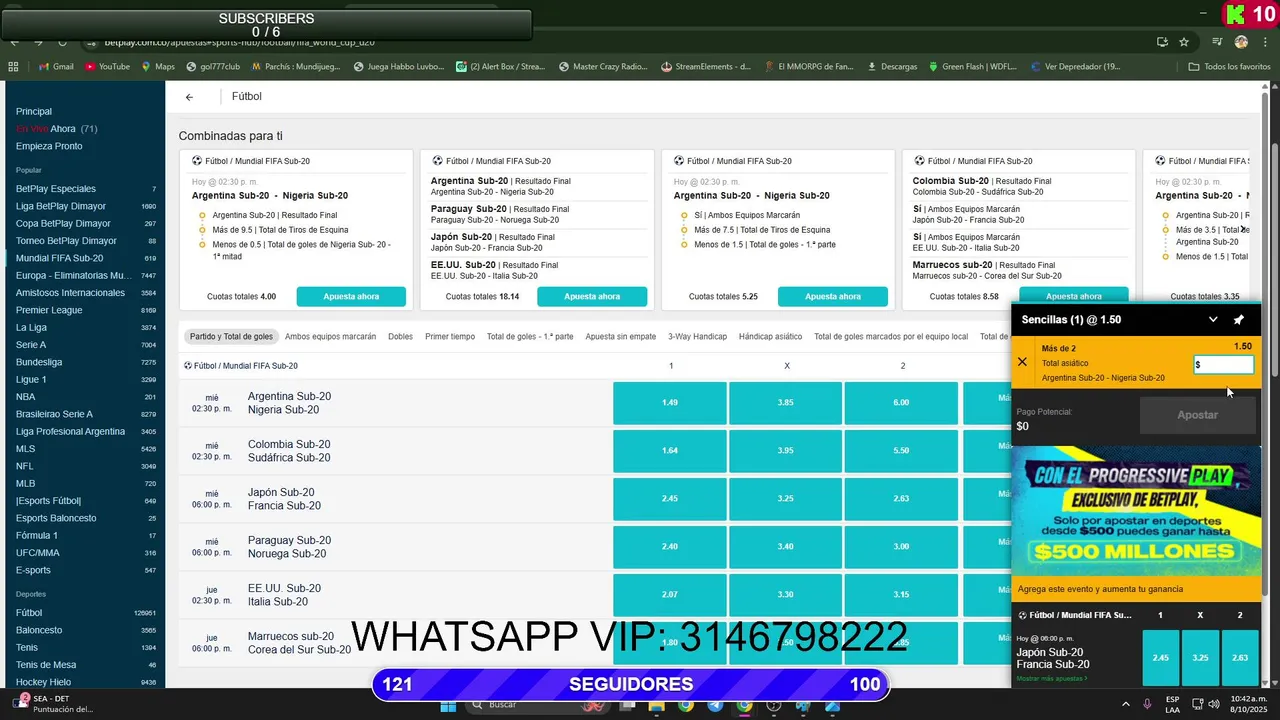Open the Progressive Play promo banner
This screenshot has width=1280, height=720.
coord(1136,512)
